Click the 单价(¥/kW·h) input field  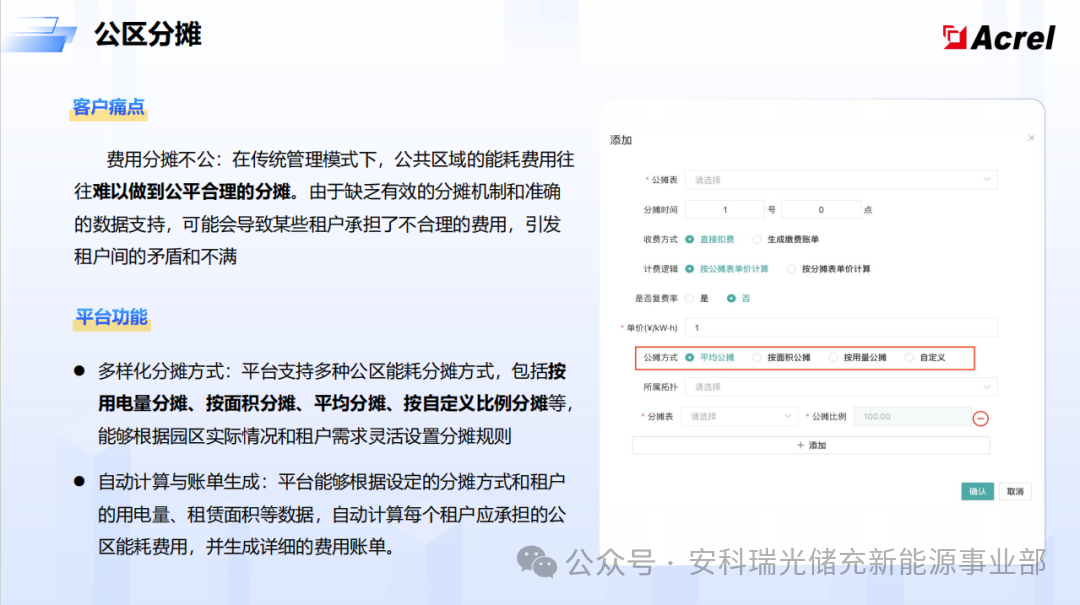point(841,328)
